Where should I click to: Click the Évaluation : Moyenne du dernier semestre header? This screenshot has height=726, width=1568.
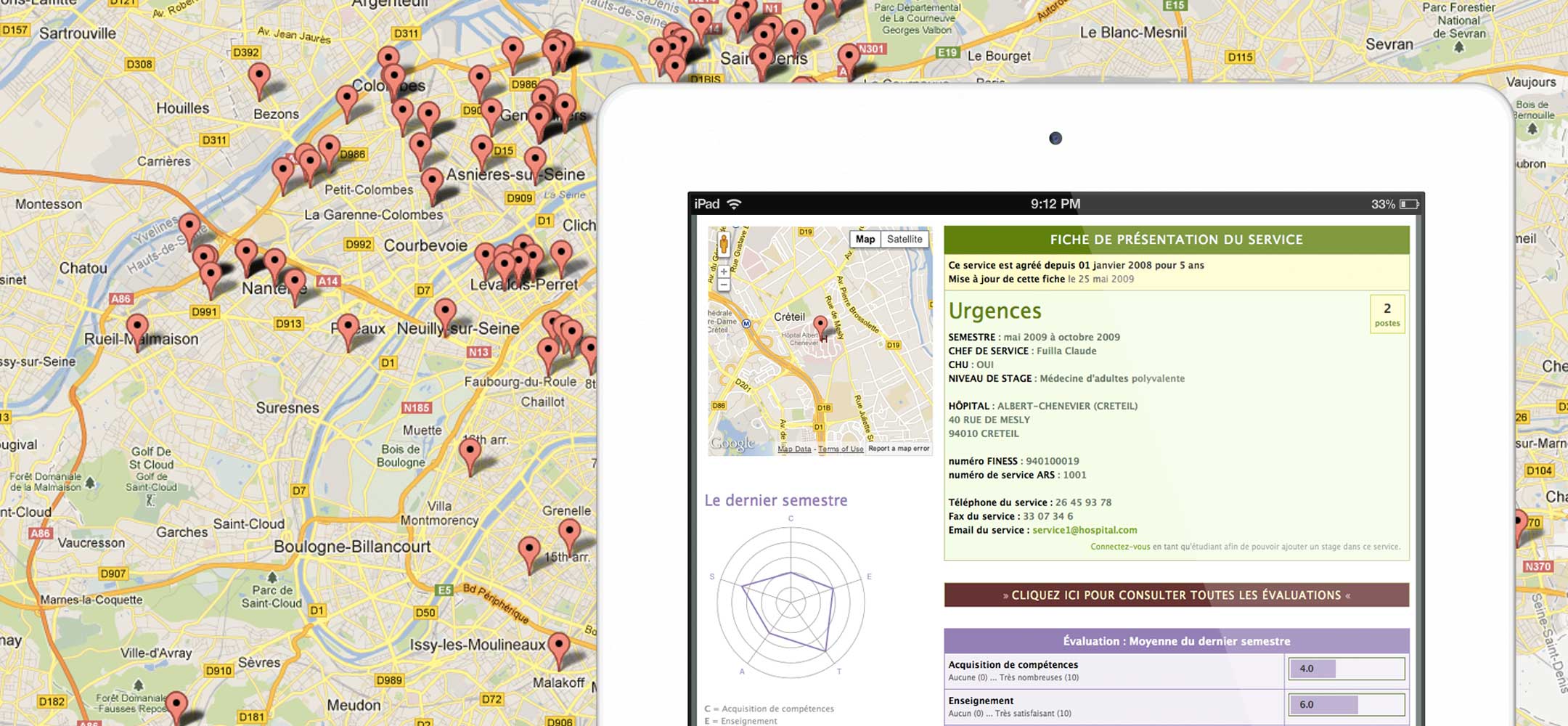click(x=1177, y=641)
